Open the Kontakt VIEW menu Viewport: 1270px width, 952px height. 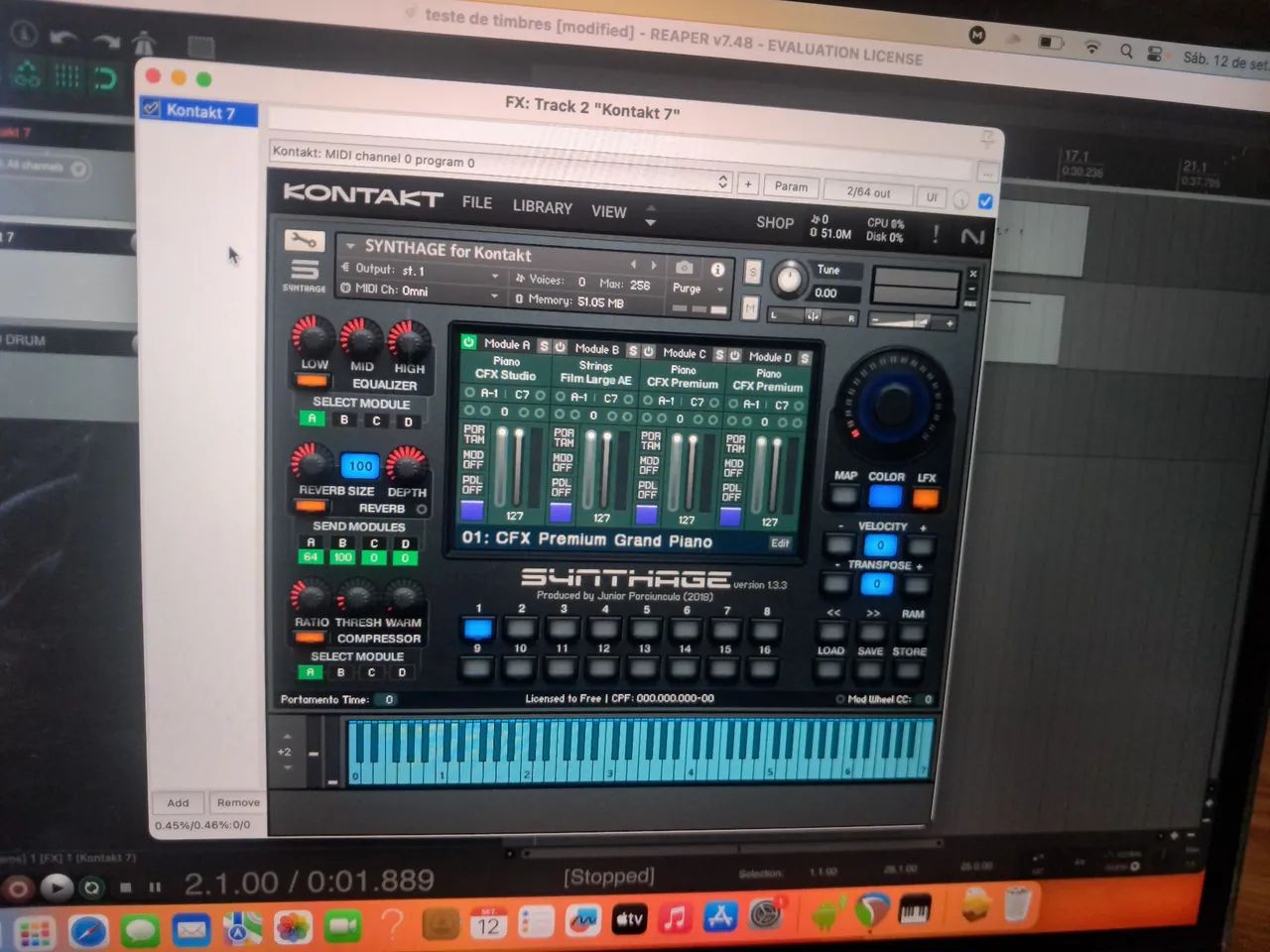(x=609, y=211)
